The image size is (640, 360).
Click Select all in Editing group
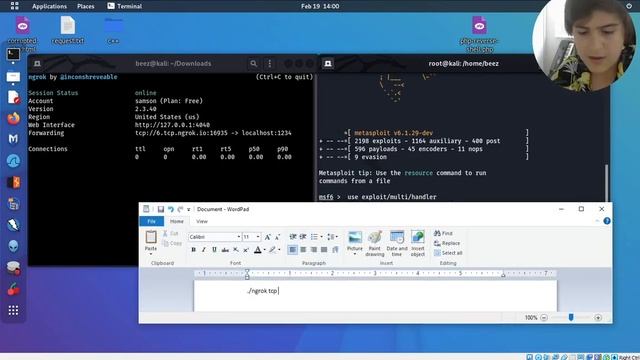click(448, 253)
